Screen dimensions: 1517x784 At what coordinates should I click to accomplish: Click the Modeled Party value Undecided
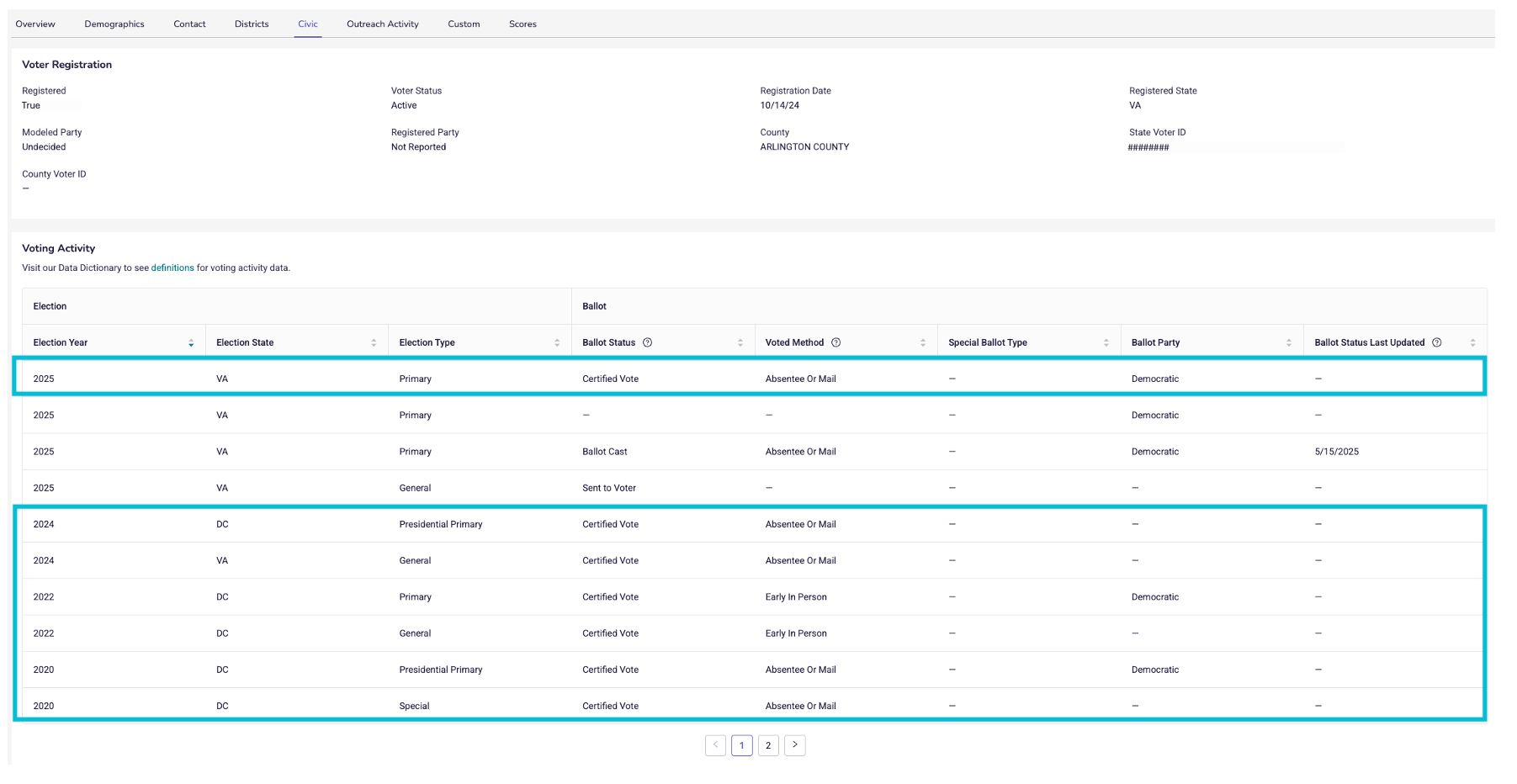pos(44,147)
